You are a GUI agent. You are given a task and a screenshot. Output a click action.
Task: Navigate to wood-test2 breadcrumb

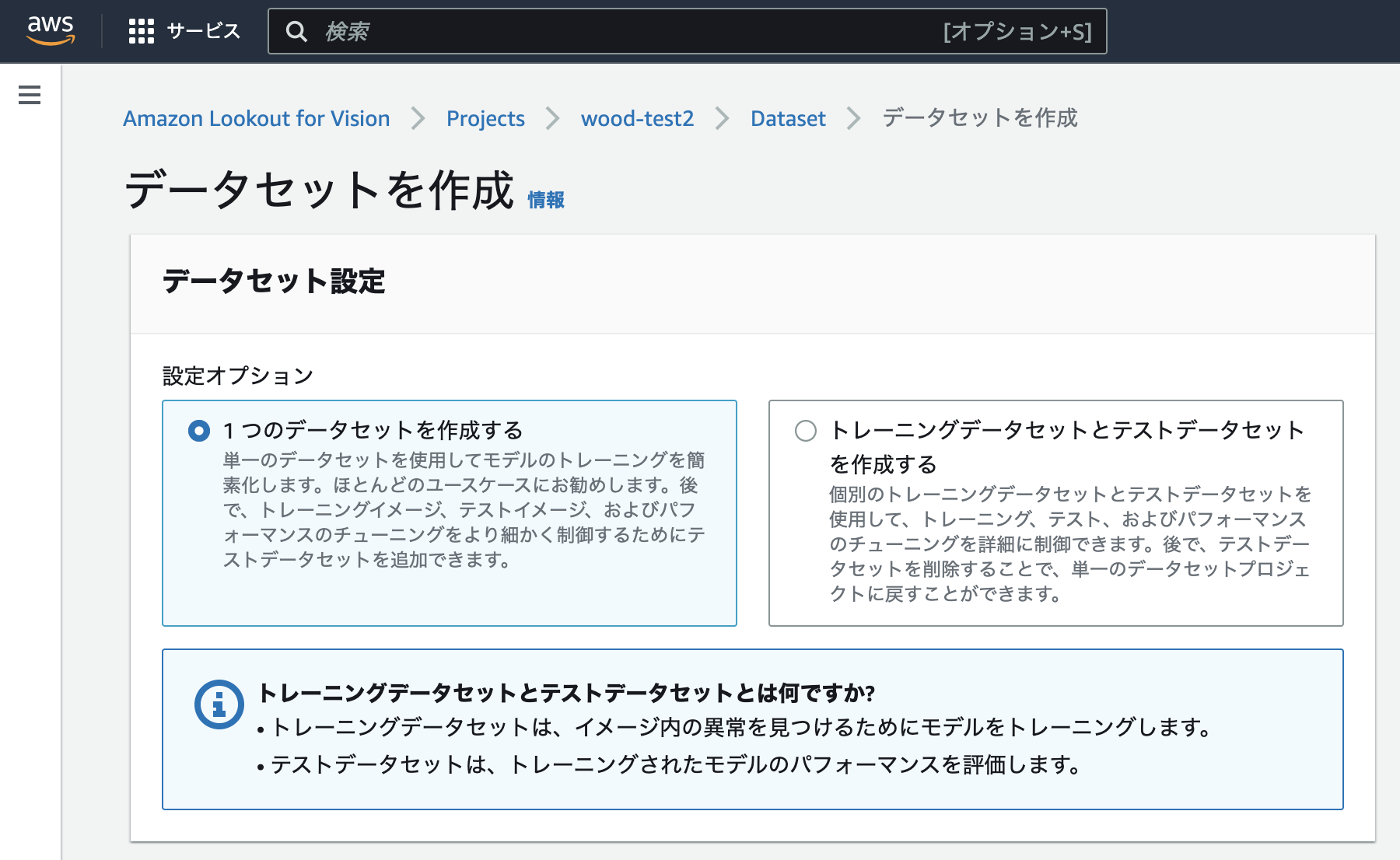coord(637,118)
